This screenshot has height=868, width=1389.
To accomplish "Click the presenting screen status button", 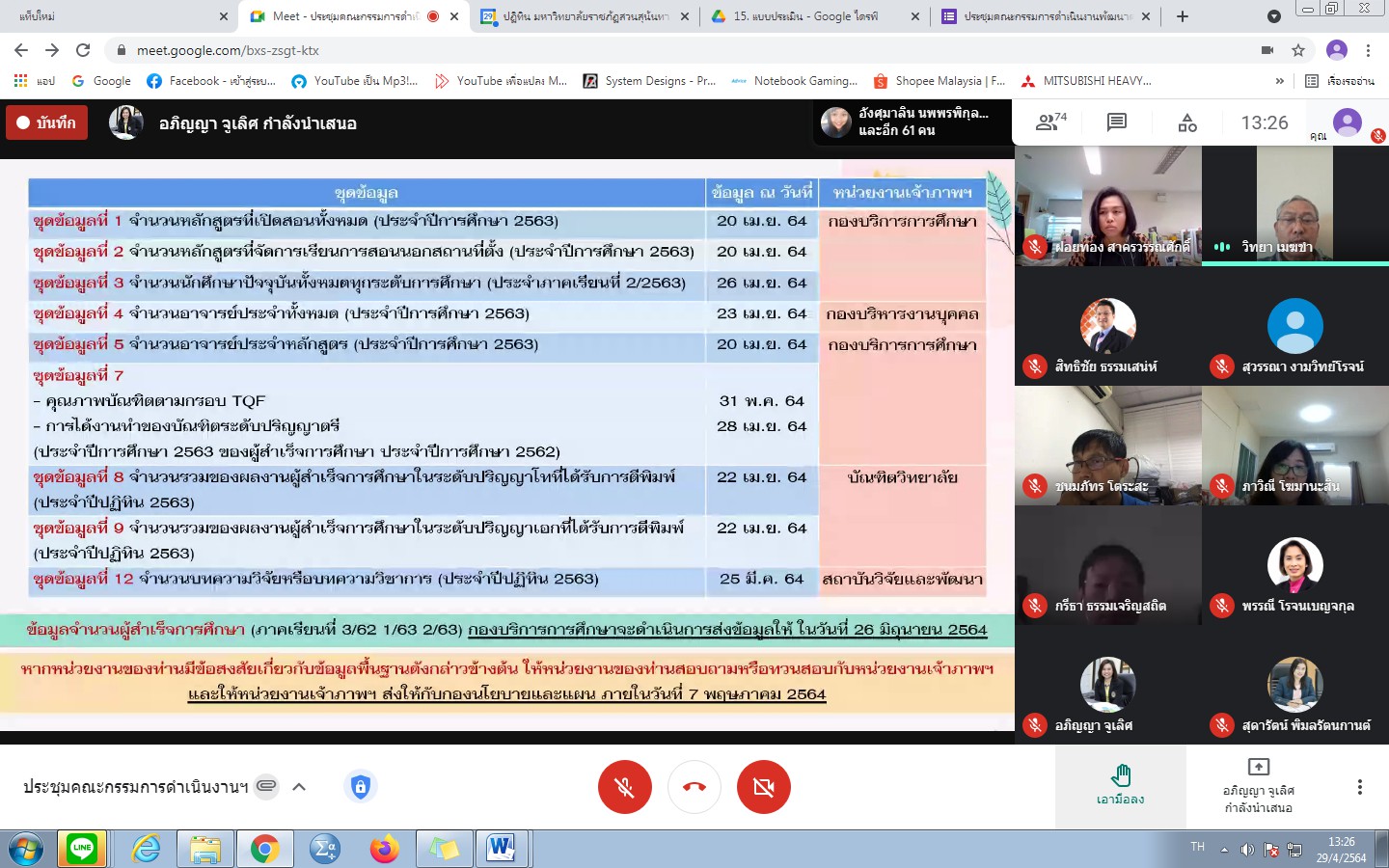I will point(1258,786).
